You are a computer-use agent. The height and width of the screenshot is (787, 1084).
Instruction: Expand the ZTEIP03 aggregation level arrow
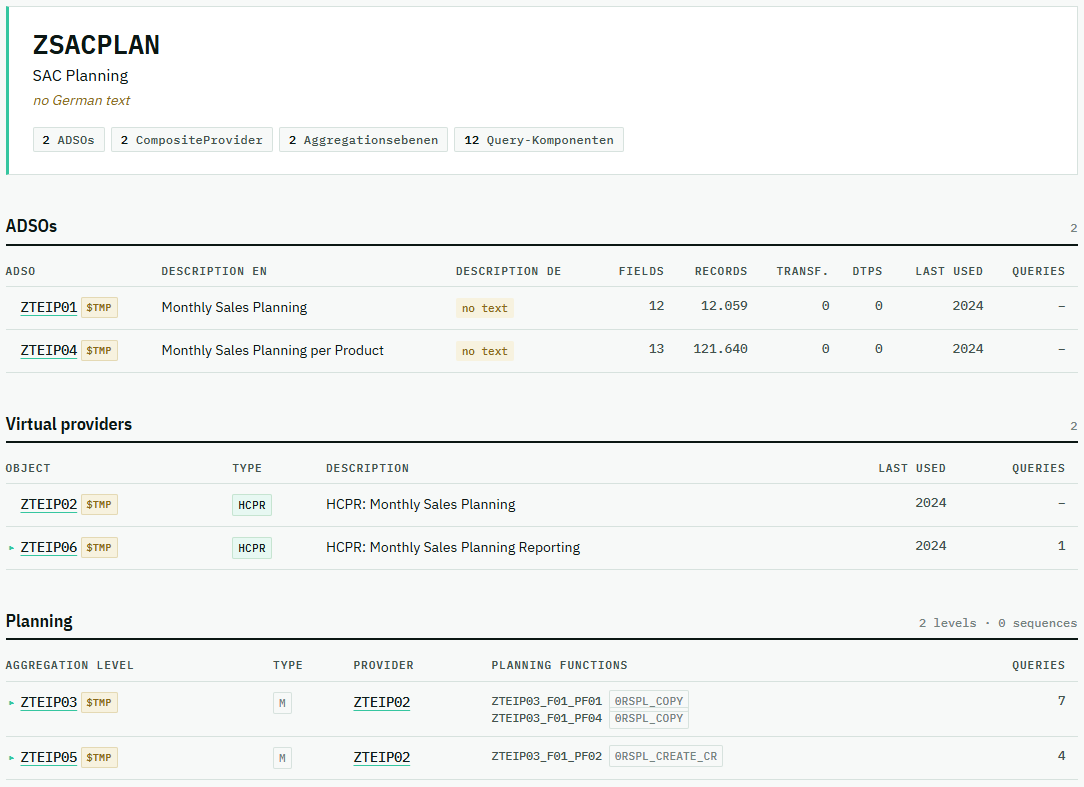pyautogui.click(x=11, y=703)
